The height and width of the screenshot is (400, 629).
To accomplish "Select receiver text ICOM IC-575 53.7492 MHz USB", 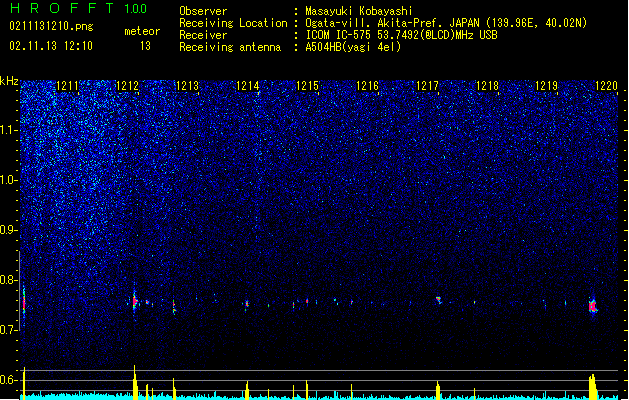I will [x=401, y=35].
